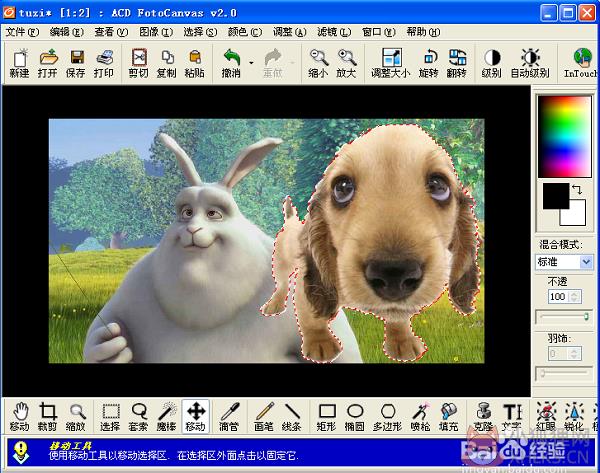The height and width of the screenshot is (473, 600).
Task: Click the New (新建) toolbar icon
Action: click(20, 63)
